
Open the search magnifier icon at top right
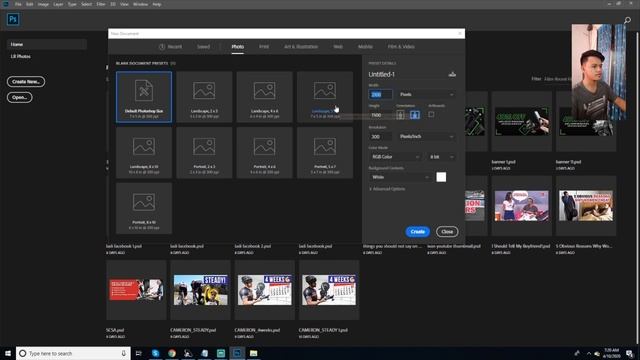click(627, 20)
